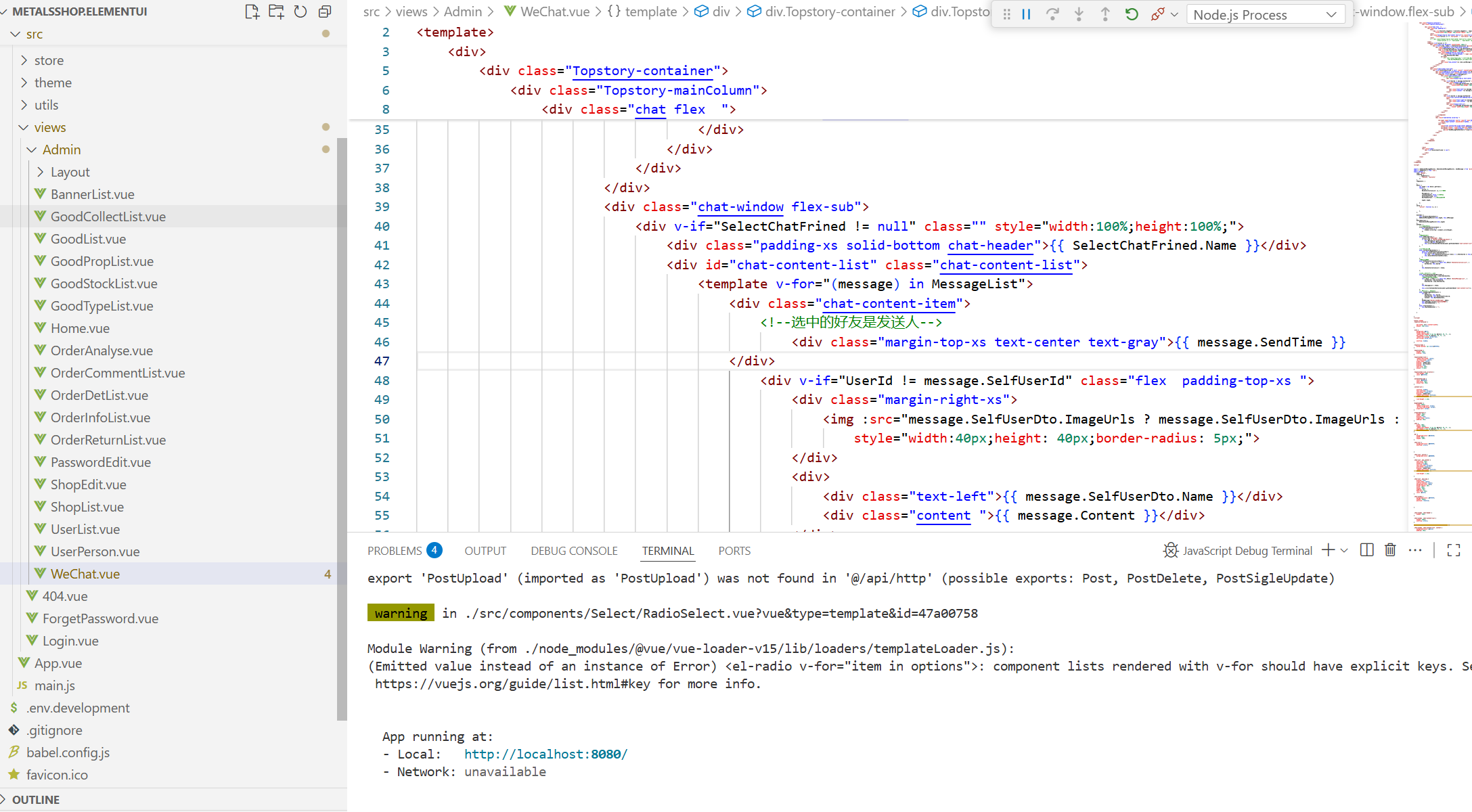1472x812 pixels.
Task: Kill terminal with trash icon
Action: click(x=1390, y=550)
